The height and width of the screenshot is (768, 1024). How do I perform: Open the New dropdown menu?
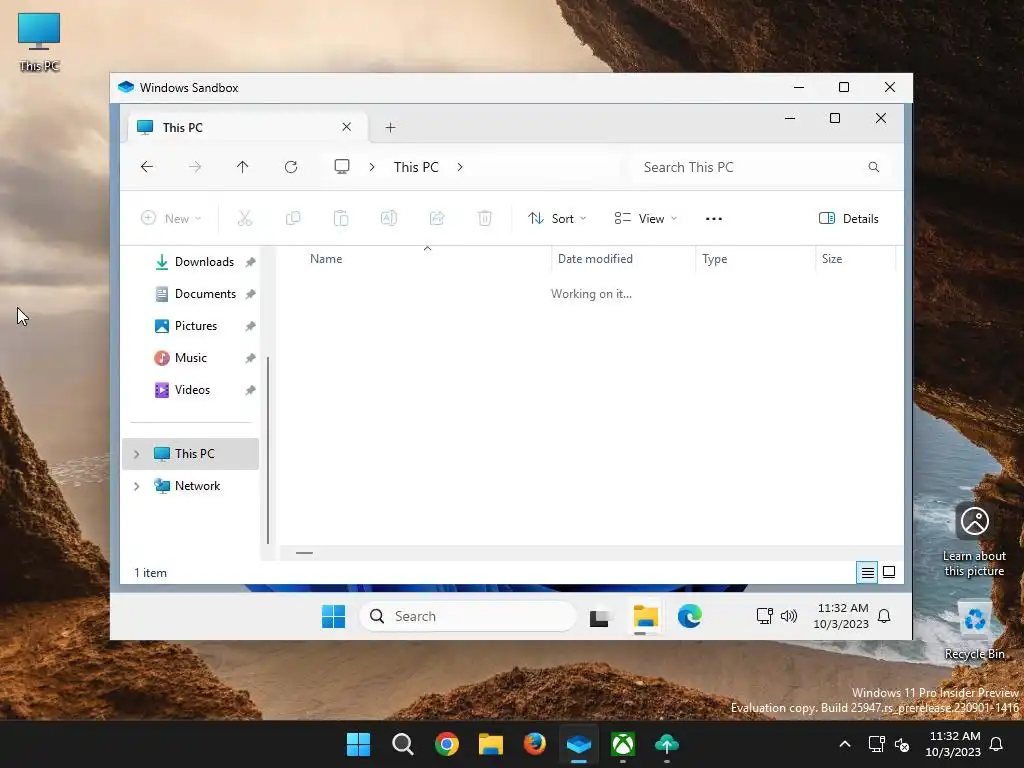point(171,219)
